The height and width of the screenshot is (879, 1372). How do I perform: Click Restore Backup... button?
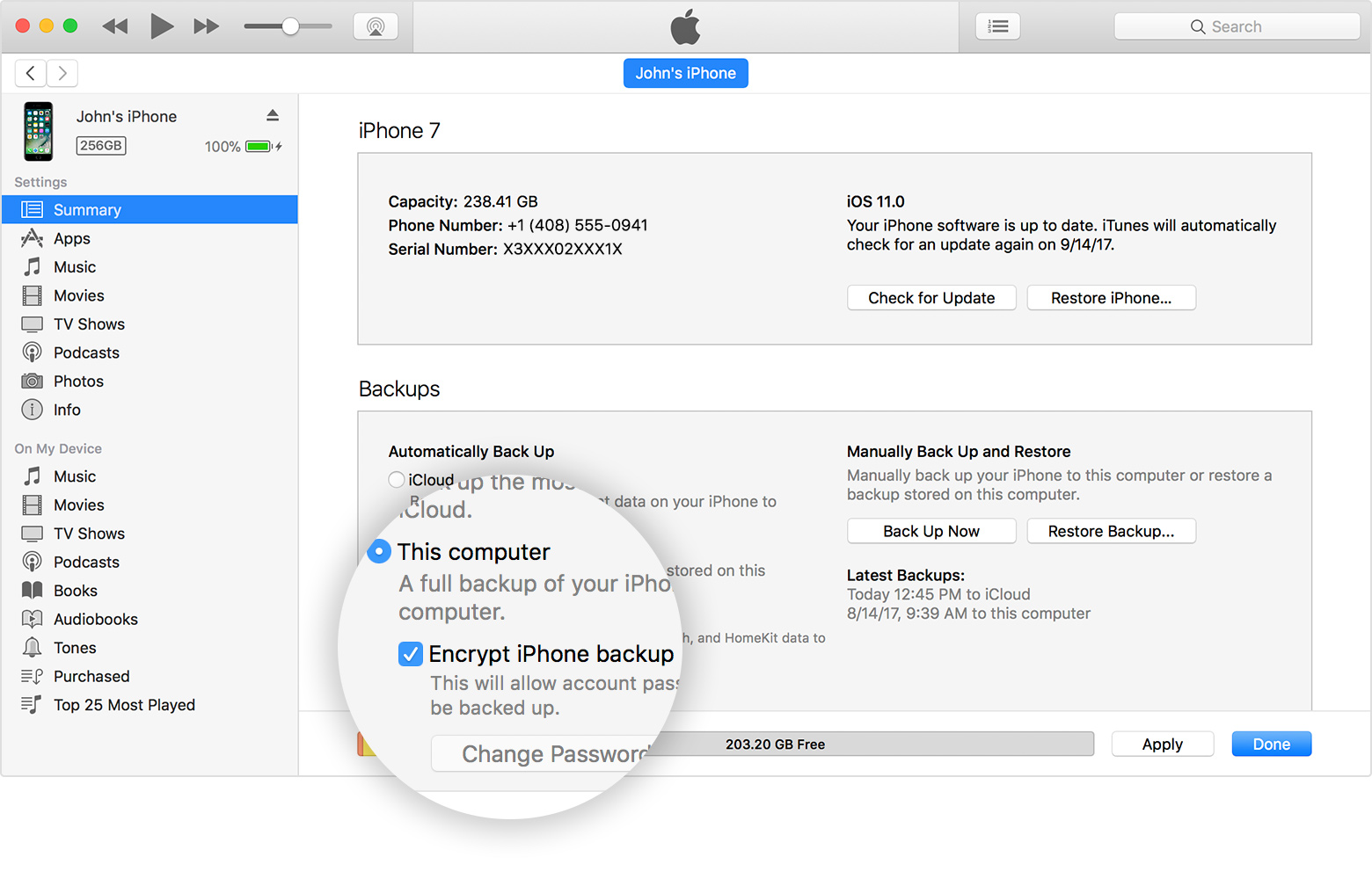point(1111,531)
